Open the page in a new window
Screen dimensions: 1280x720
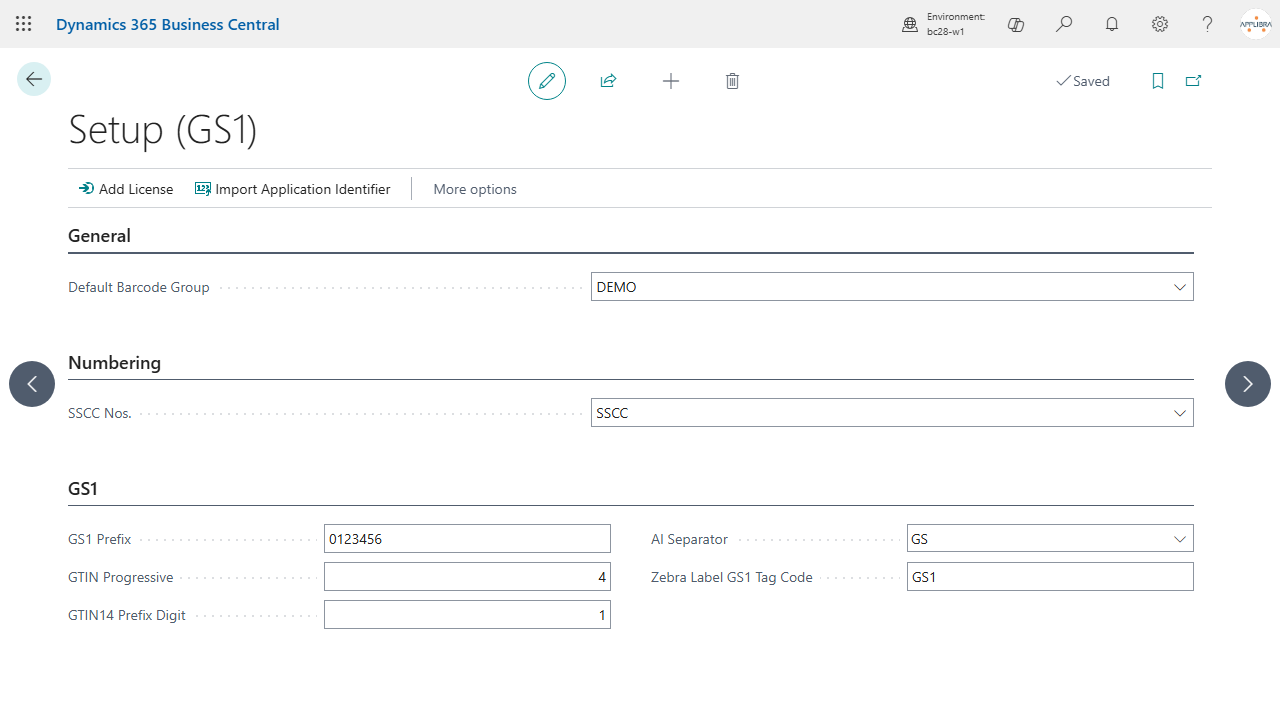(1193, 81)
